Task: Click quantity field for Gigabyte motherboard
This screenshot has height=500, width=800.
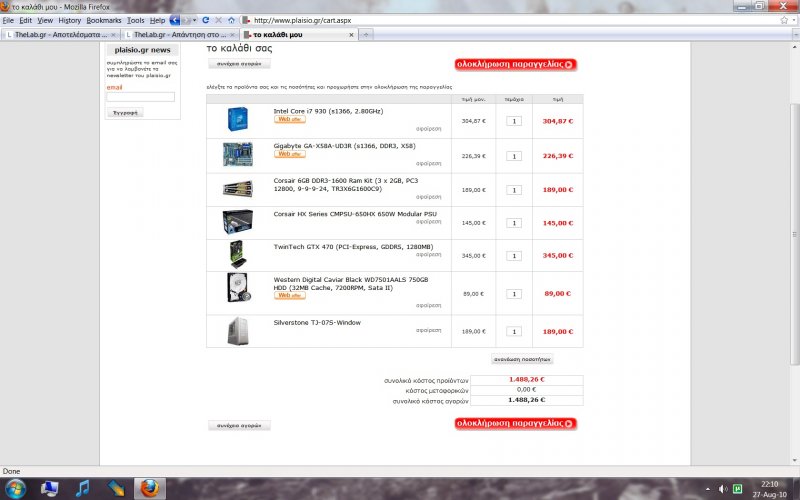Action: point(514,156)
